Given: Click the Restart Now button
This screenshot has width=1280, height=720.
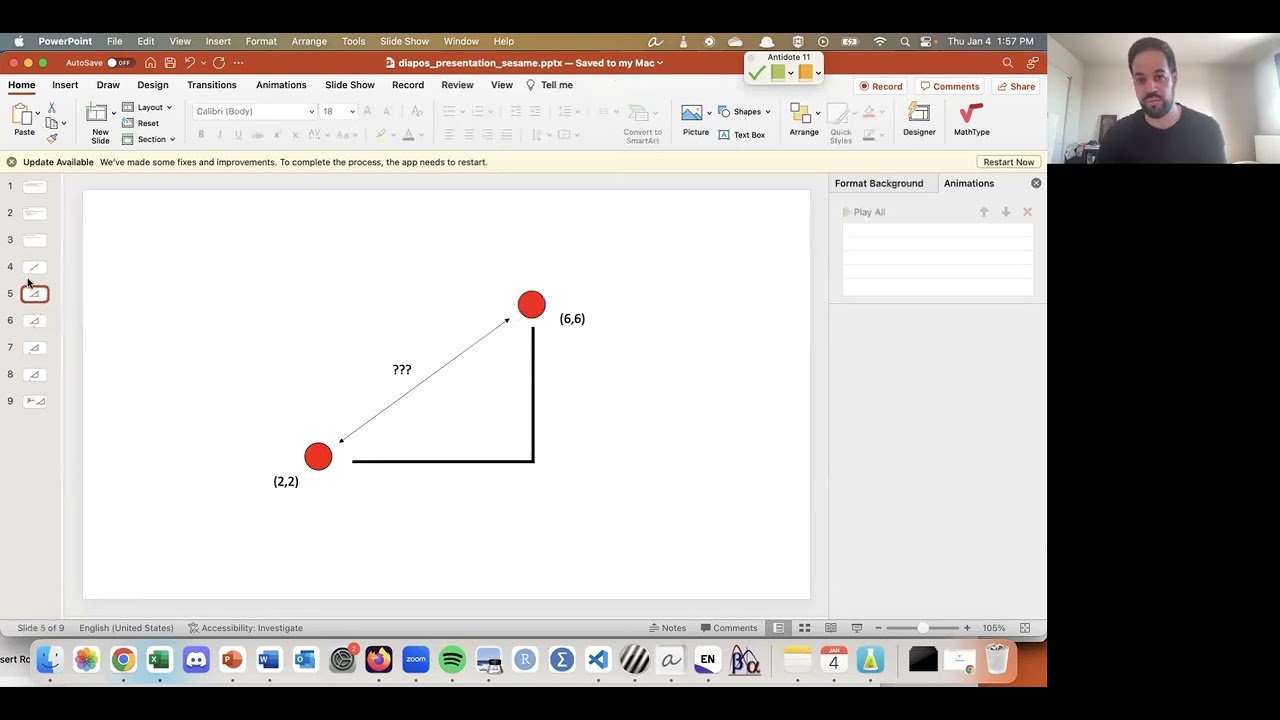Looking at the screenshot, I should [1008, 162].
